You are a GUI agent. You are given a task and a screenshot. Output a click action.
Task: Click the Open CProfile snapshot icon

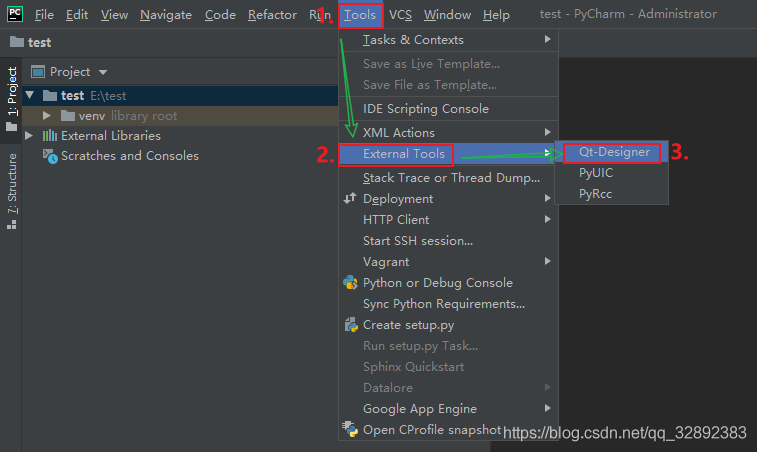click(x=350, y=430)
